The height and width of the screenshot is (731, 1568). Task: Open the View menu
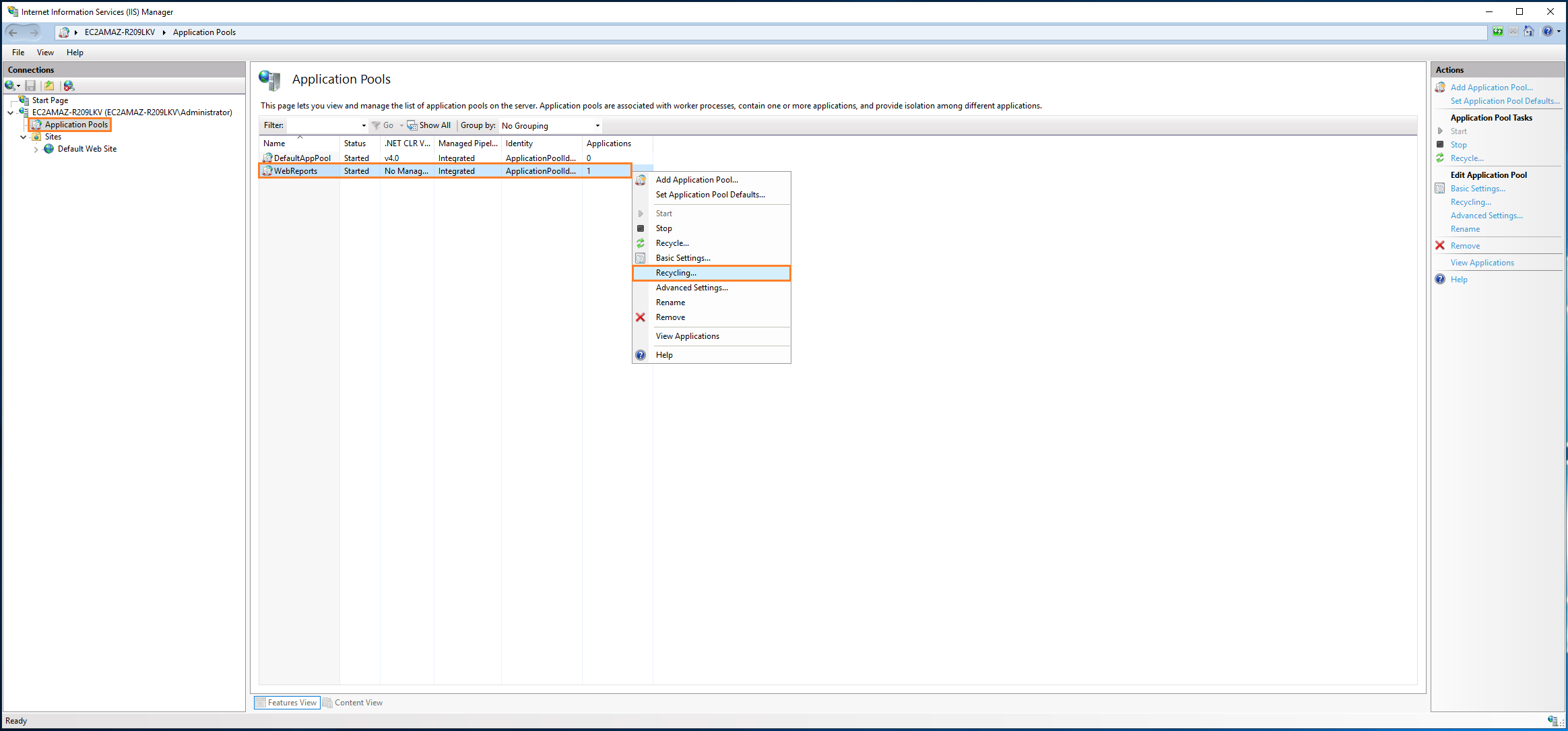45,52
